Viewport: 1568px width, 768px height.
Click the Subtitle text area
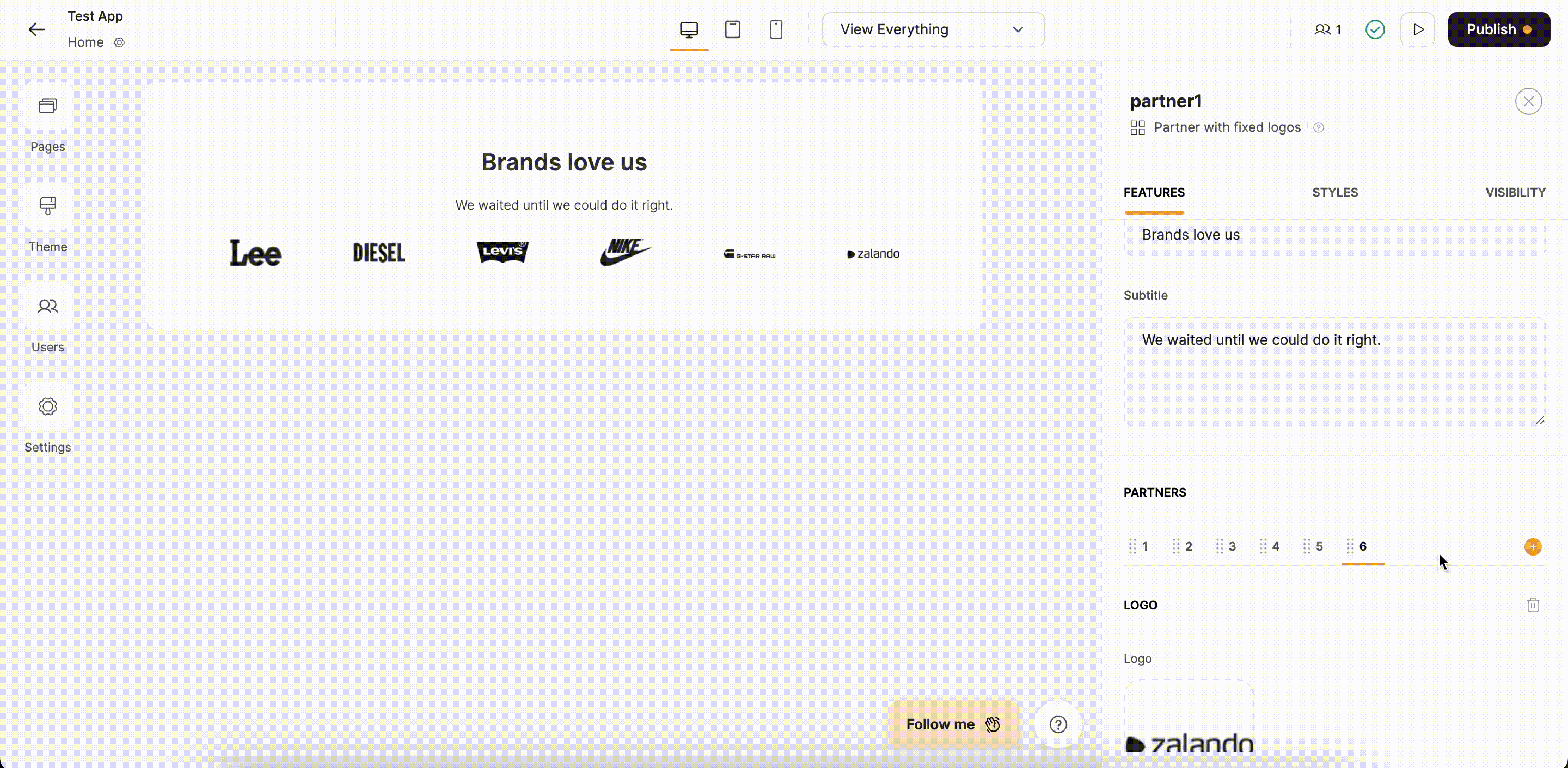(x=1334, y=371)
